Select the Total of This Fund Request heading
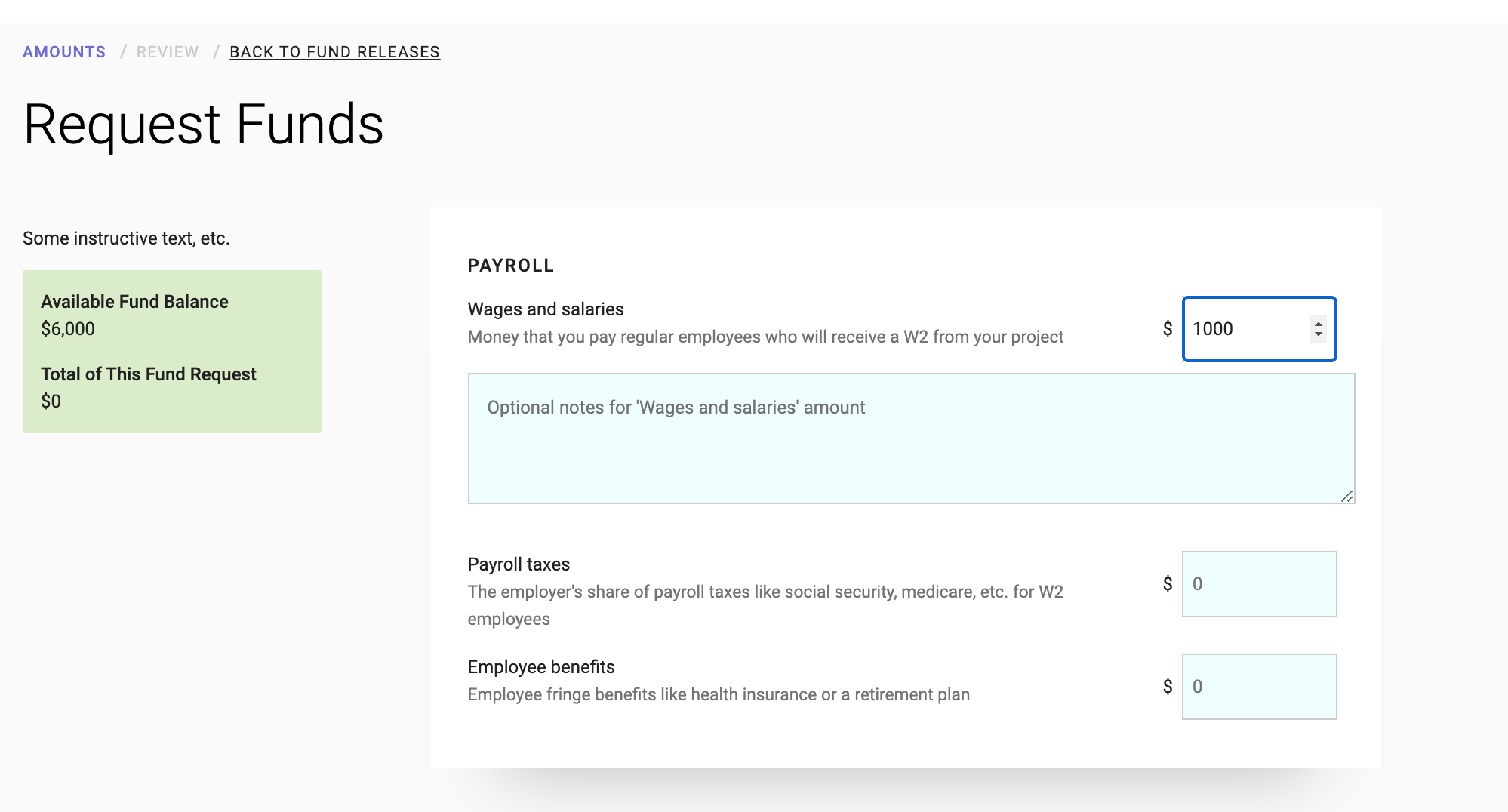The width and height of the screenshot is (1508, 812). point(149,374)
